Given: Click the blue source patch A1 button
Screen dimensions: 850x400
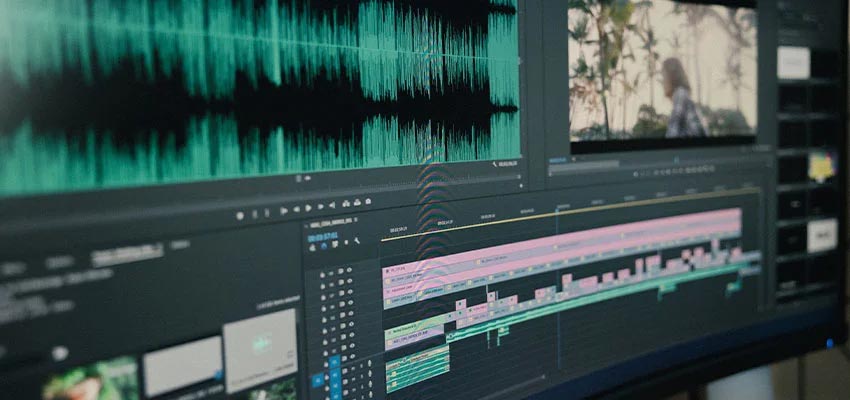Looking at the screenshot, I should [317, 380].
